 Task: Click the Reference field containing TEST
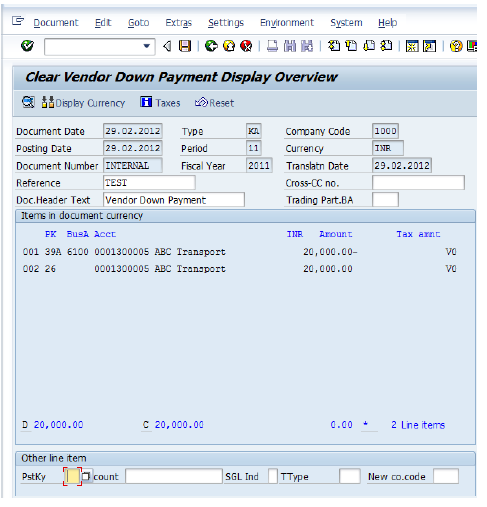149,183
